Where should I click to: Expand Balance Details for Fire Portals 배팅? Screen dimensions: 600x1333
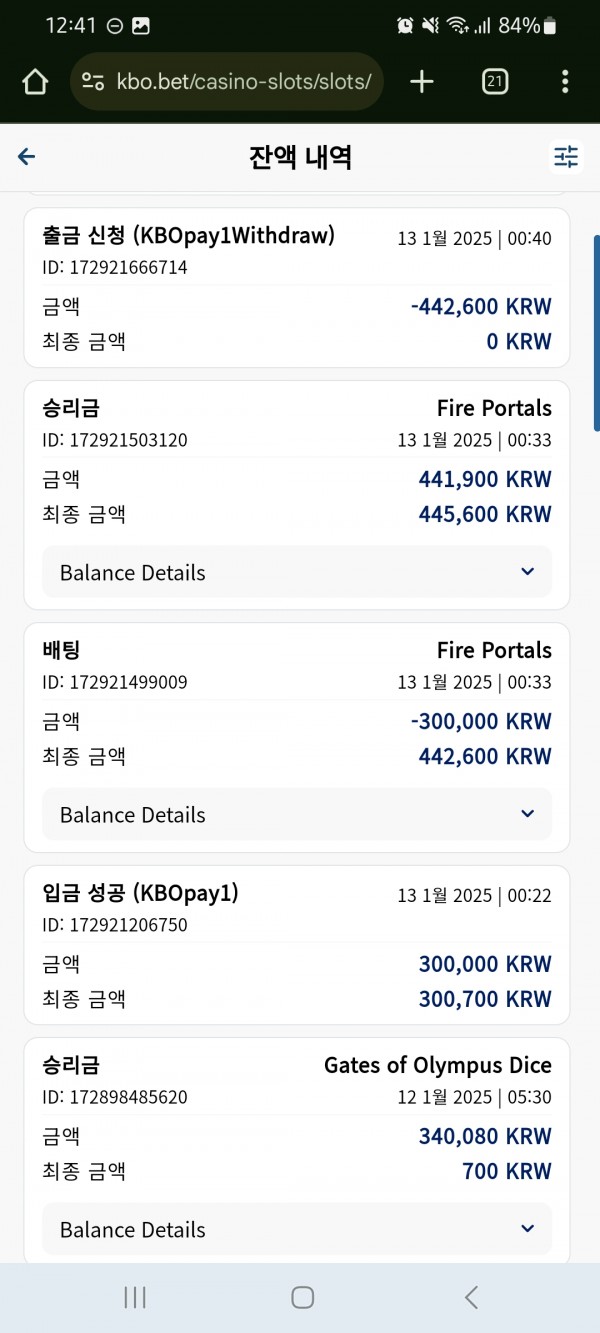297,814
